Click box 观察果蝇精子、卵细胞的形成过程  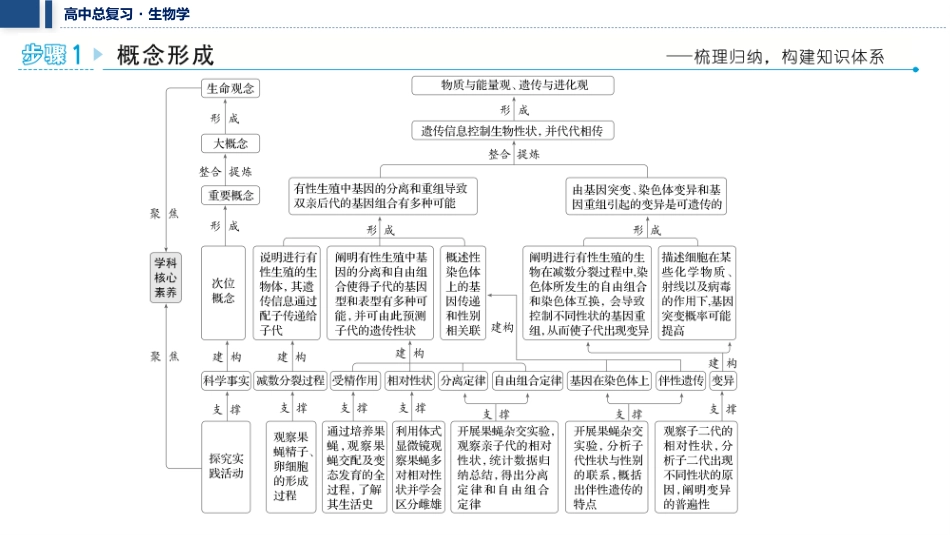coord(291,467)
